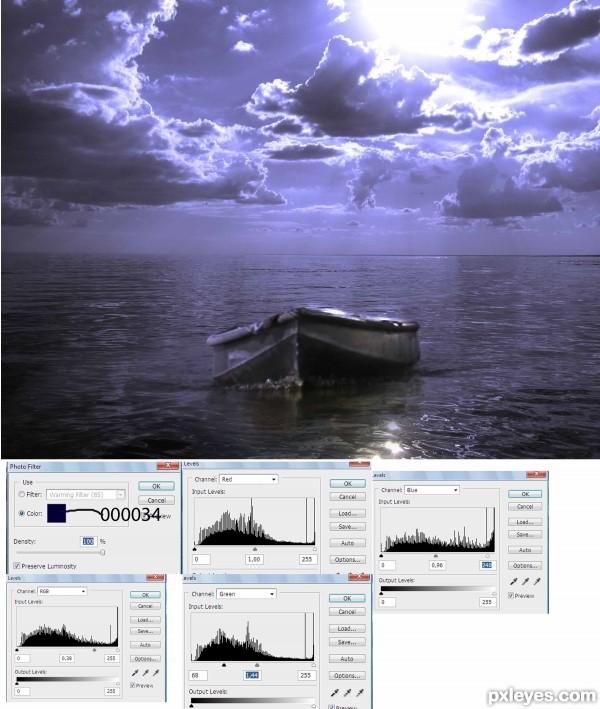Open the Channel dropdown showing Green
Viewport: 600px width, 709px height.
pyautogui.click(x=246, y=594)
